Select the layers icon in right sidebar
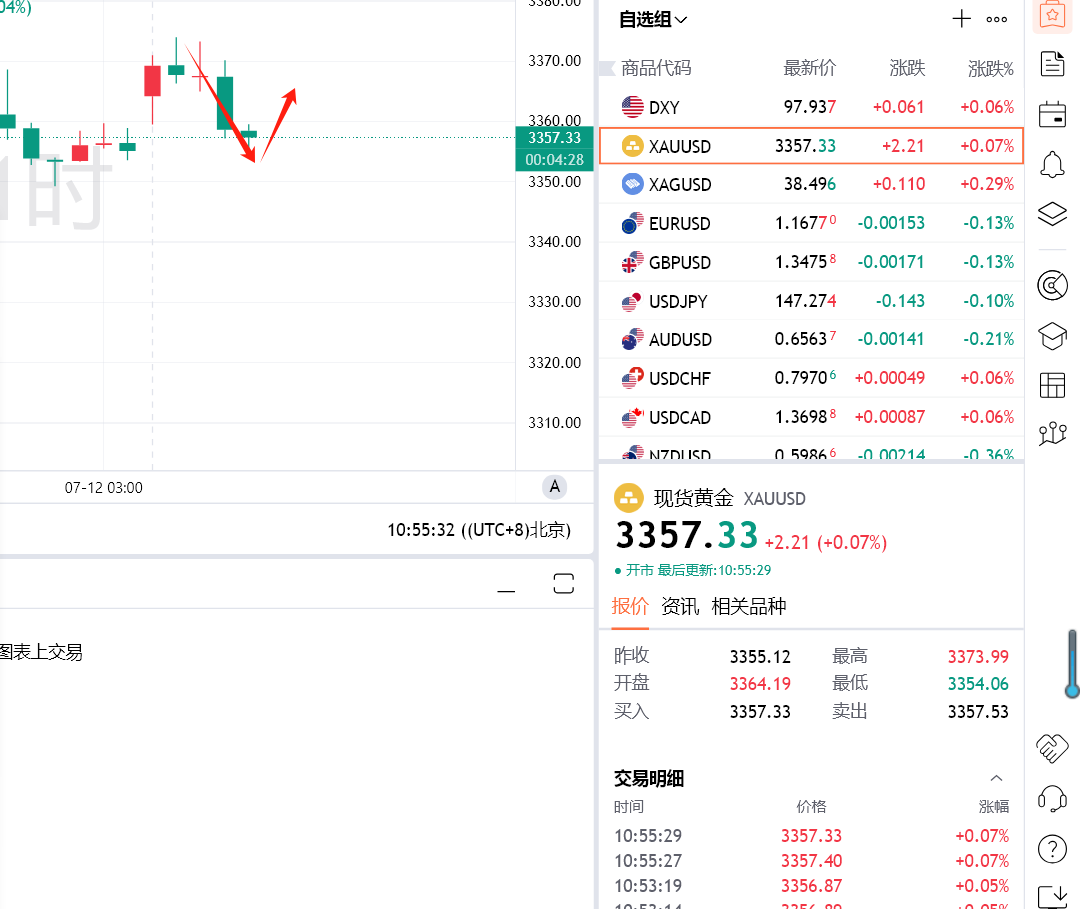1080x909 pixels. click(x=1052, y=213)
